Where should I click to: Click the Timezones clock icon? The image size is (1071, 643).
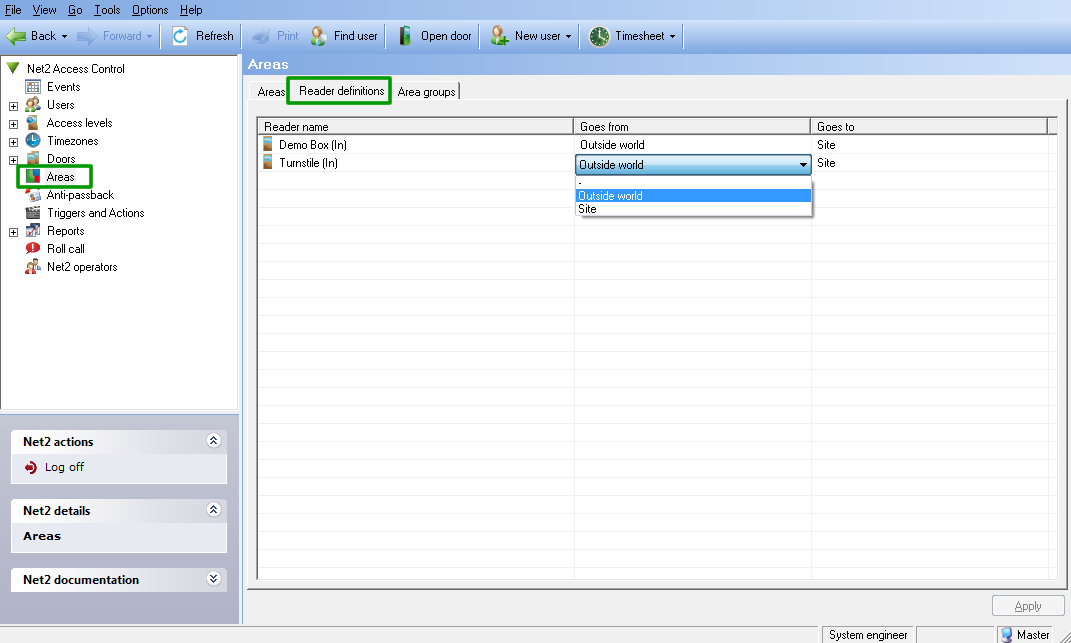click(33, 141)
